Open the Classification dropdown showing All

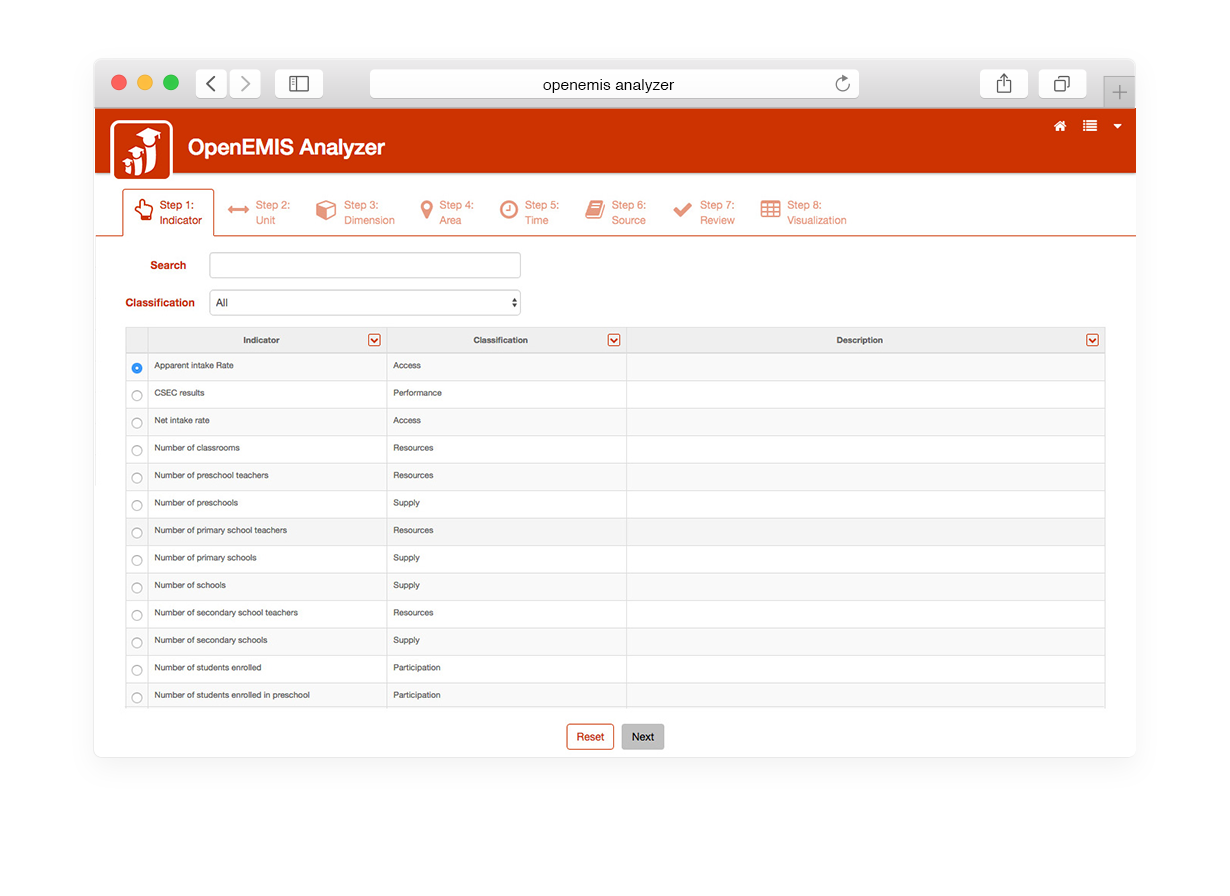(365, 303)
